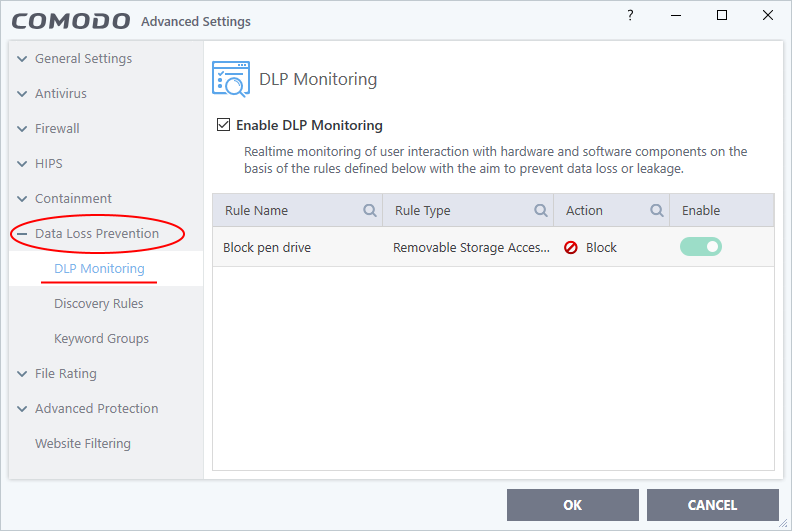Open Website Filtering settings
The height and width of the screenshot is (531, 792).
point(83,443)
